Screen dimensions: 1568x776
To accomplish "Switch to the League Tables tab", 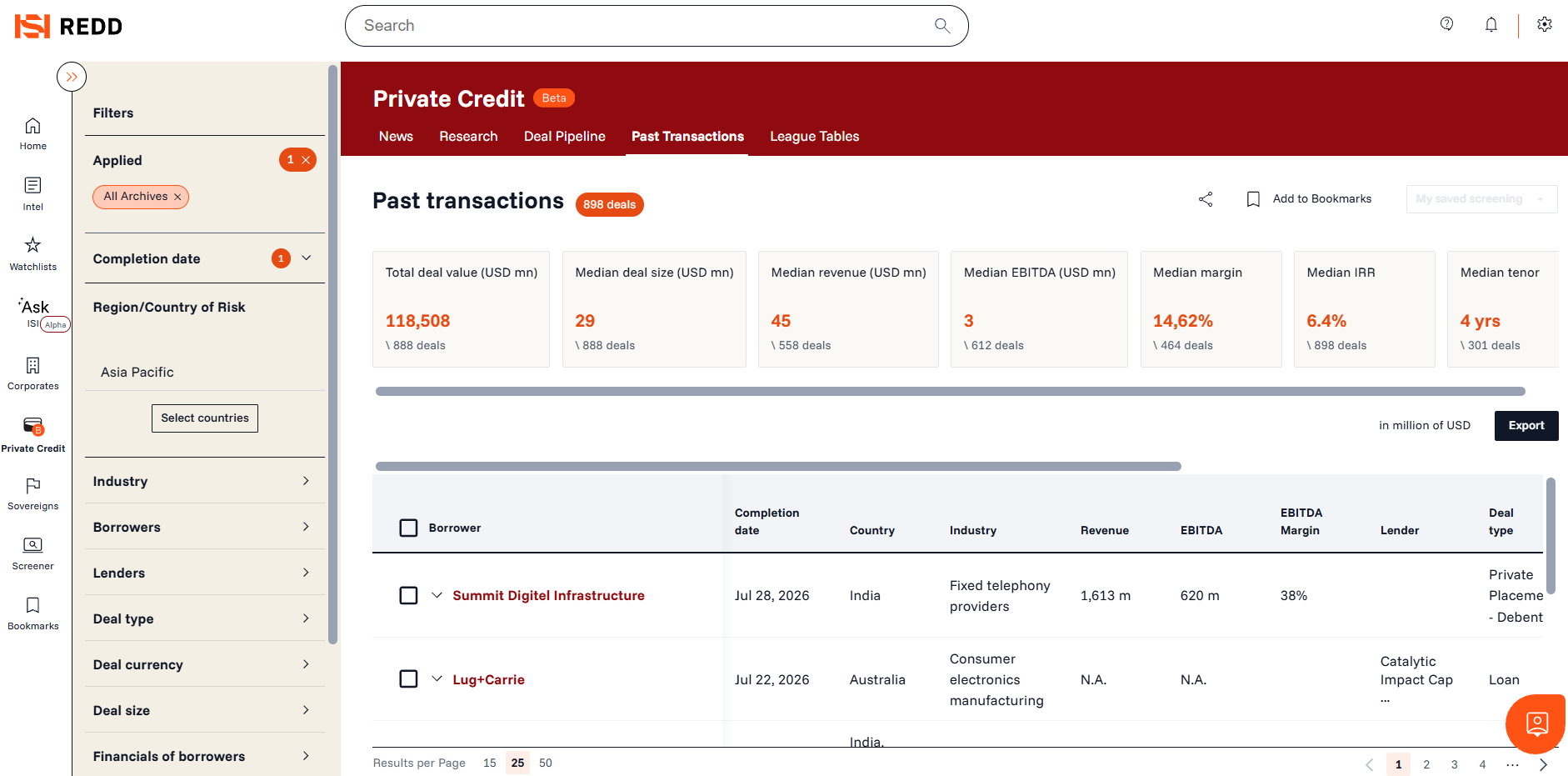I will (814, 137).
